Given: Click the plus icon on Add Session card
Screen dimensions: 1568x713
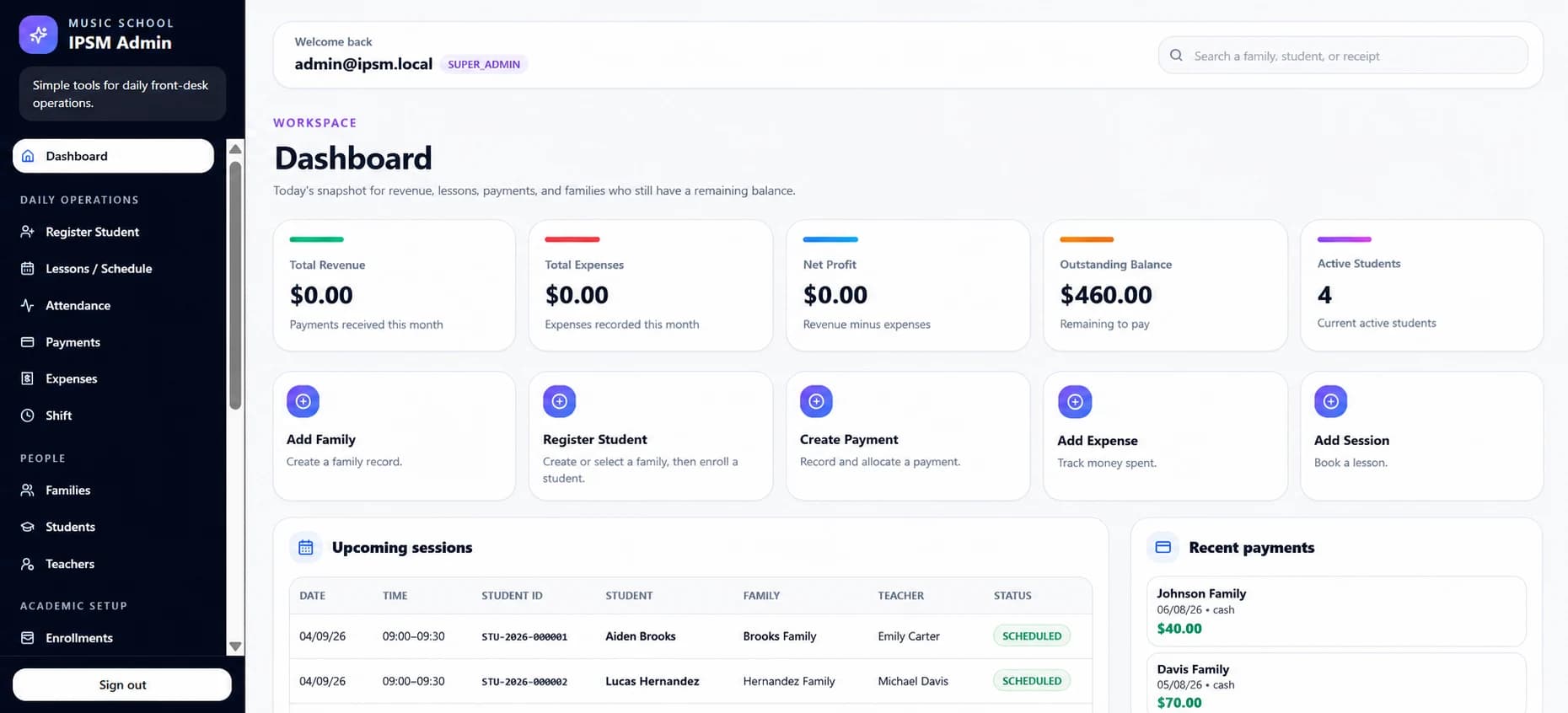Looking at the screenshot, I should (1331, 401).
